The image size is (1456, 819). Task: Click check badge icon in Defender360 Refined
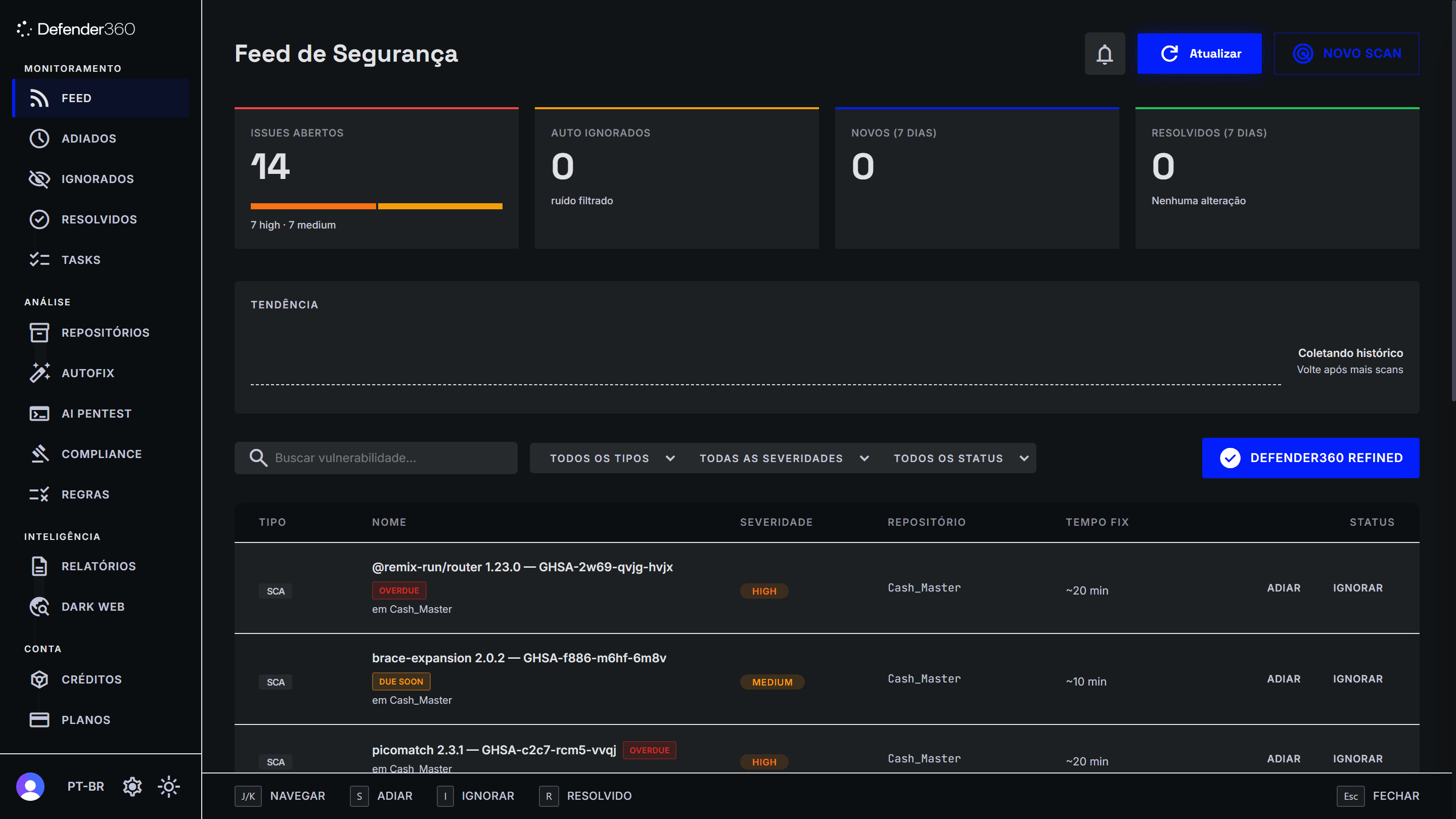pyautogui.click(x=1230, y=458)
